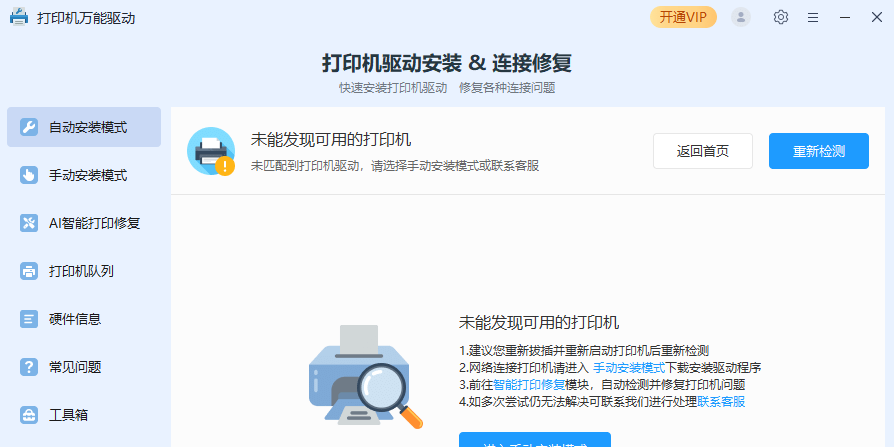Click subtitle 快速安装打印机驱动
This screenshot has height=447, width=894.
[x=393, y=88]
